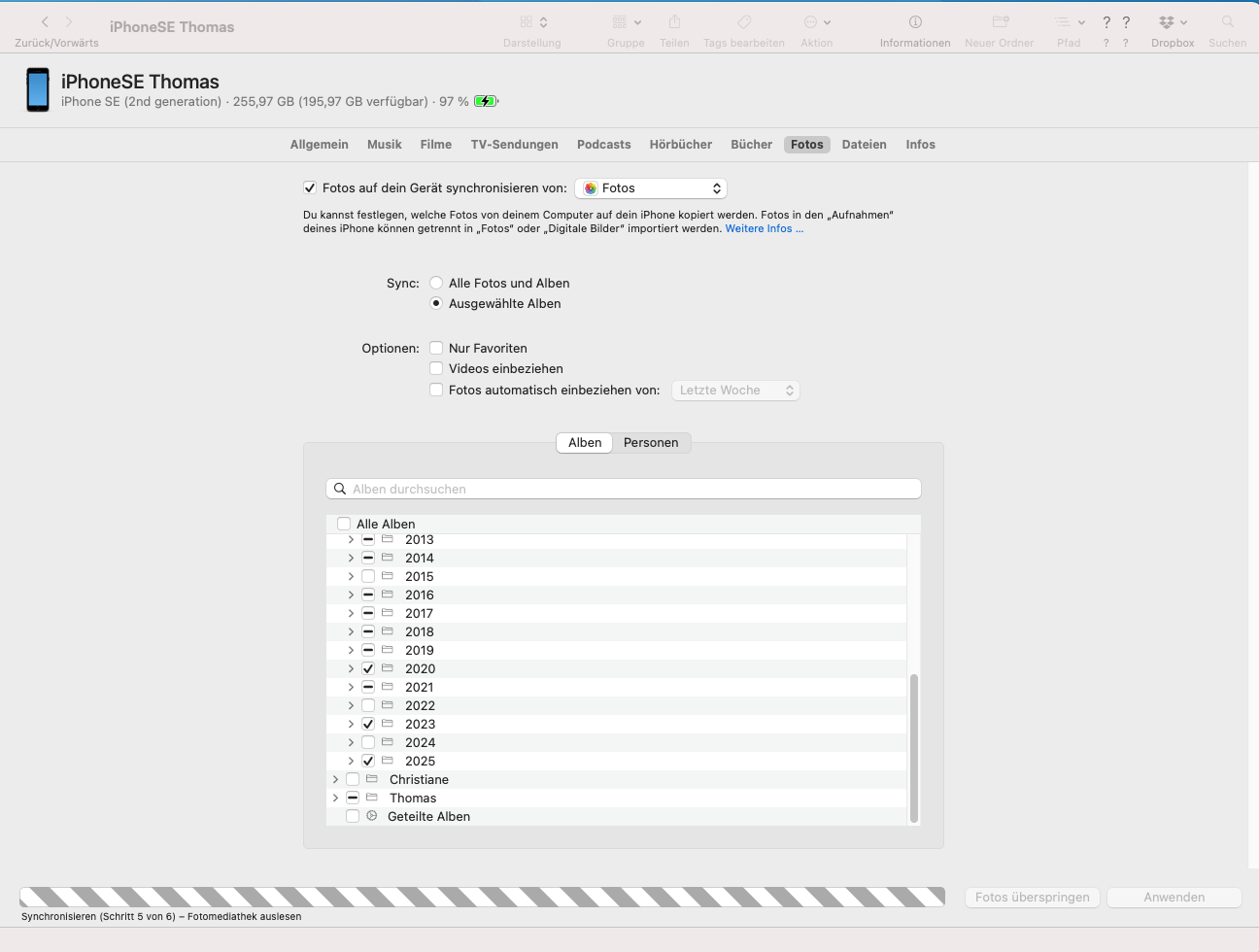The width and height of the screenshot is (1259, 952).
Task: Expand the 2013 folder
Action: [351, 539]
